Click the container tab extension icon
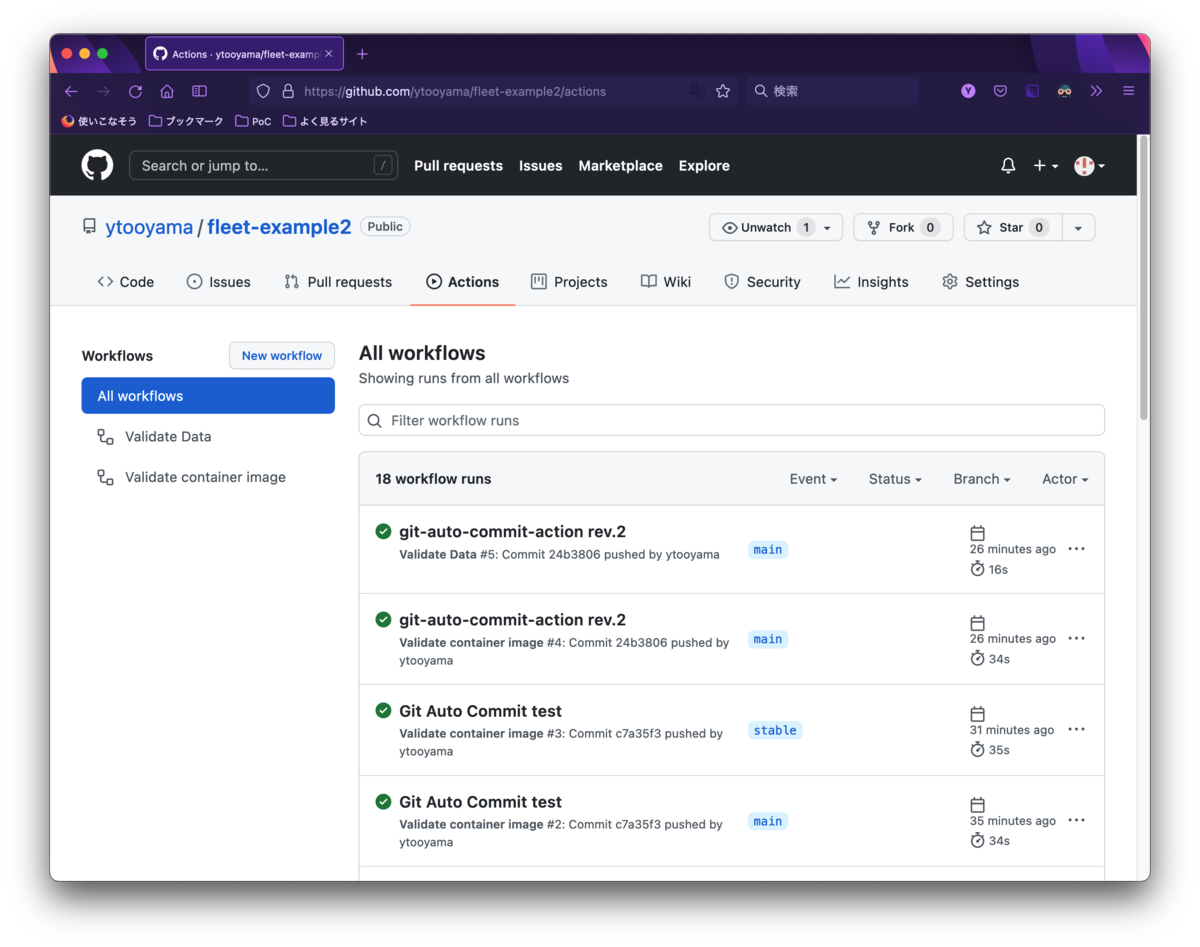This screenshot has height=947, width=1200. click(x=1032, y=91)
